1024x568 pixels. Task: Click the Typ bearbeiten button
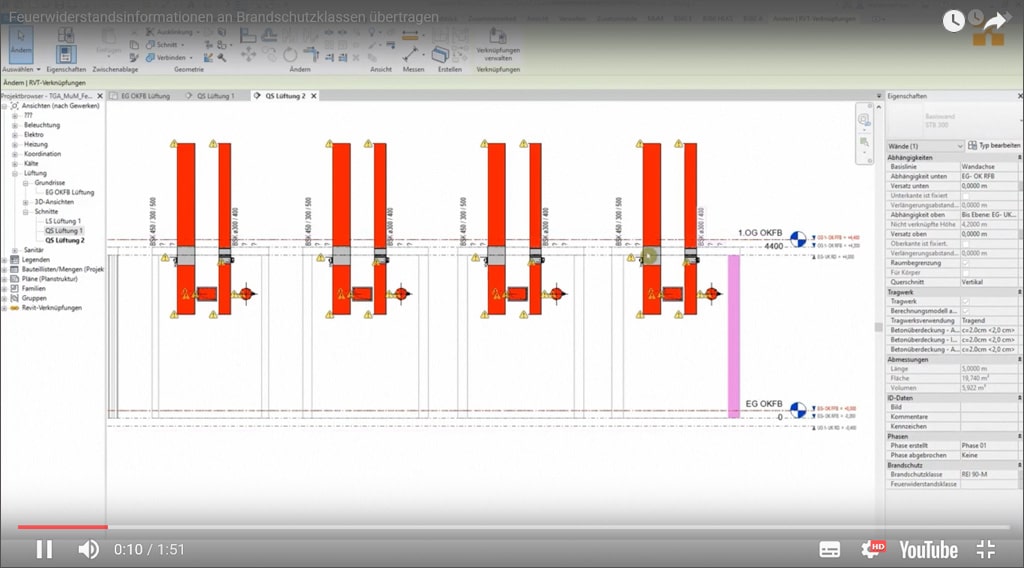994,146
